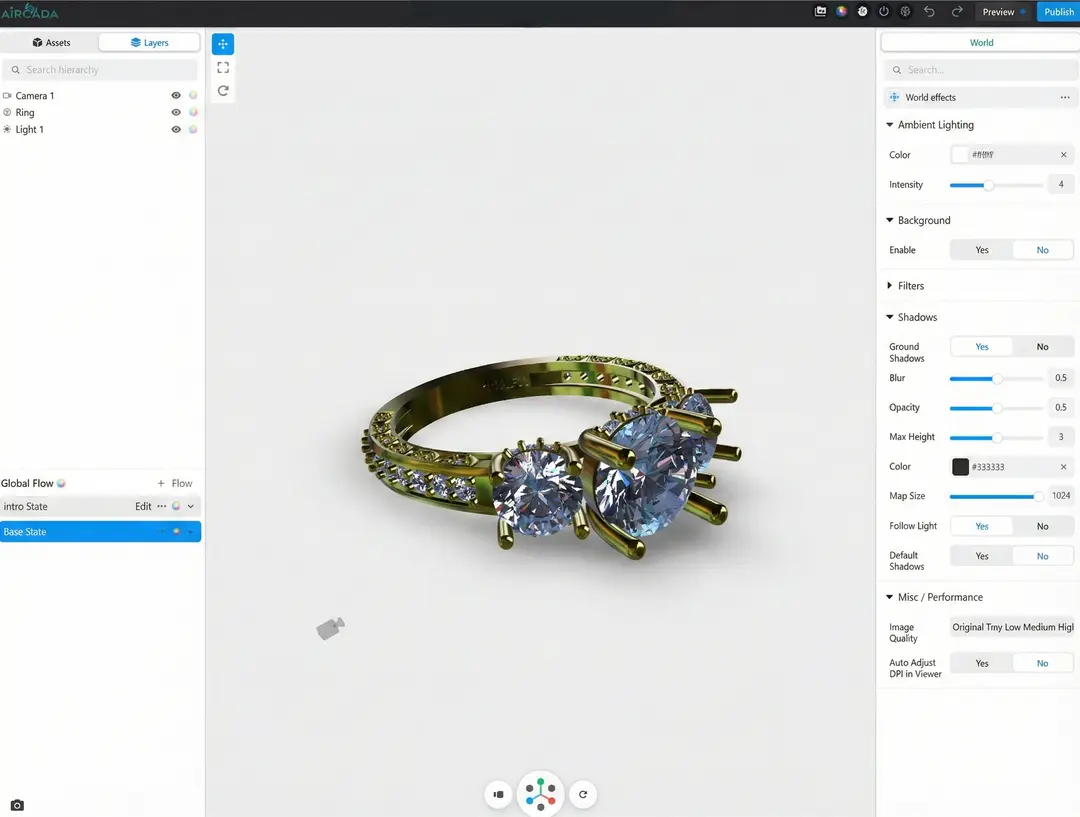Image resolution: width=1080 pixels, height=817 pixels.
Task: Disable Ground Shadows in the Shadows section
Action: (x=1043, y=346)
